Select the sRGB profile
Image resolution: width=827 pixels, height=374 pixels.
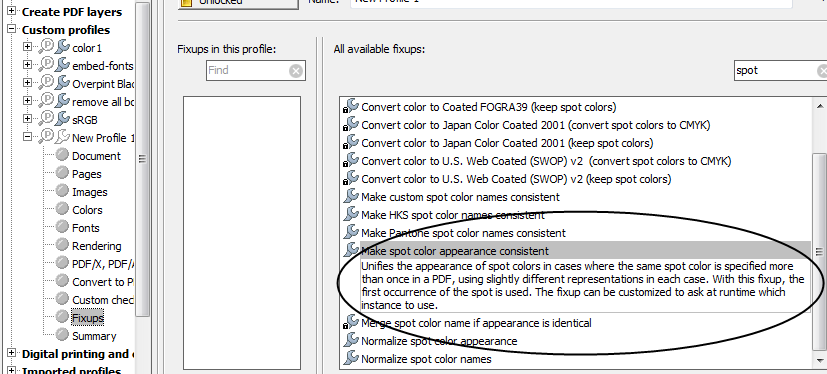[85, 120]
